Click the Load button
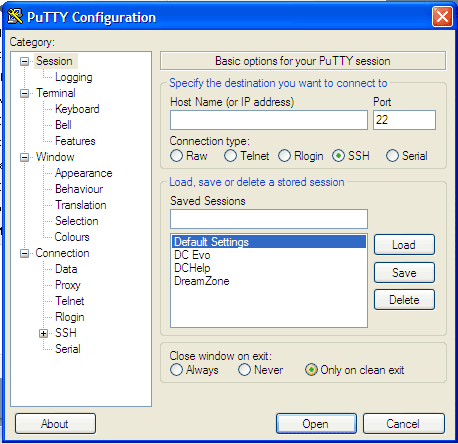458x444 pixels. tap(404, 245)
